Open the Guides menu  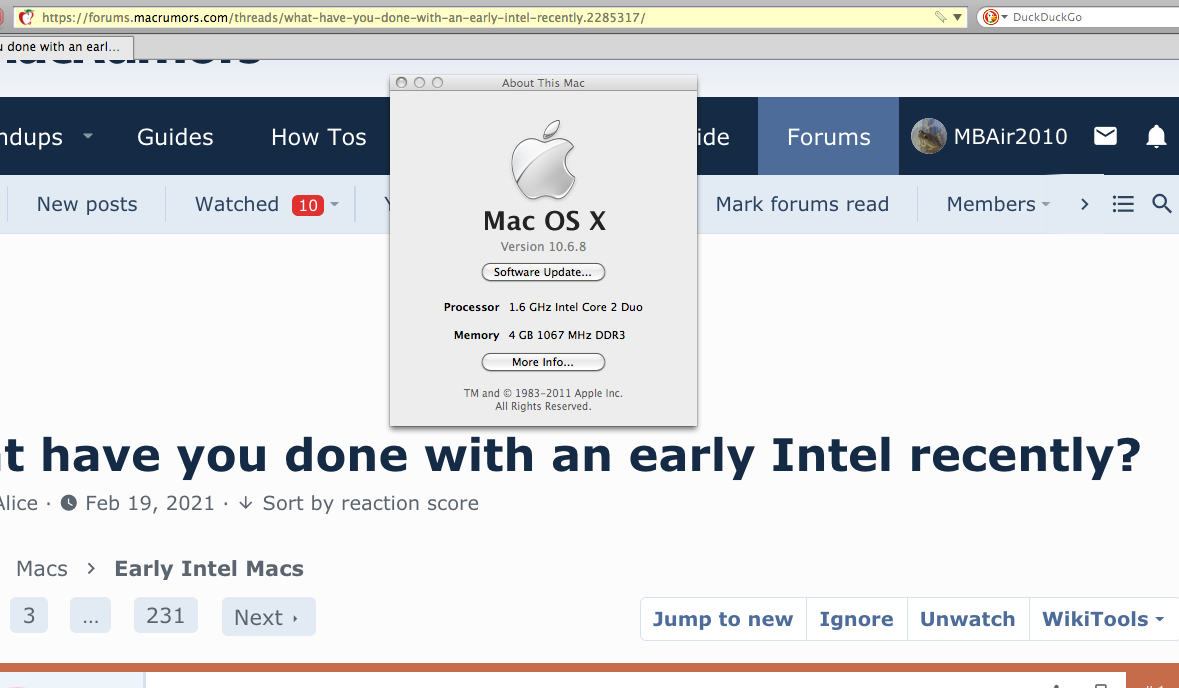[x=175, y=137]
